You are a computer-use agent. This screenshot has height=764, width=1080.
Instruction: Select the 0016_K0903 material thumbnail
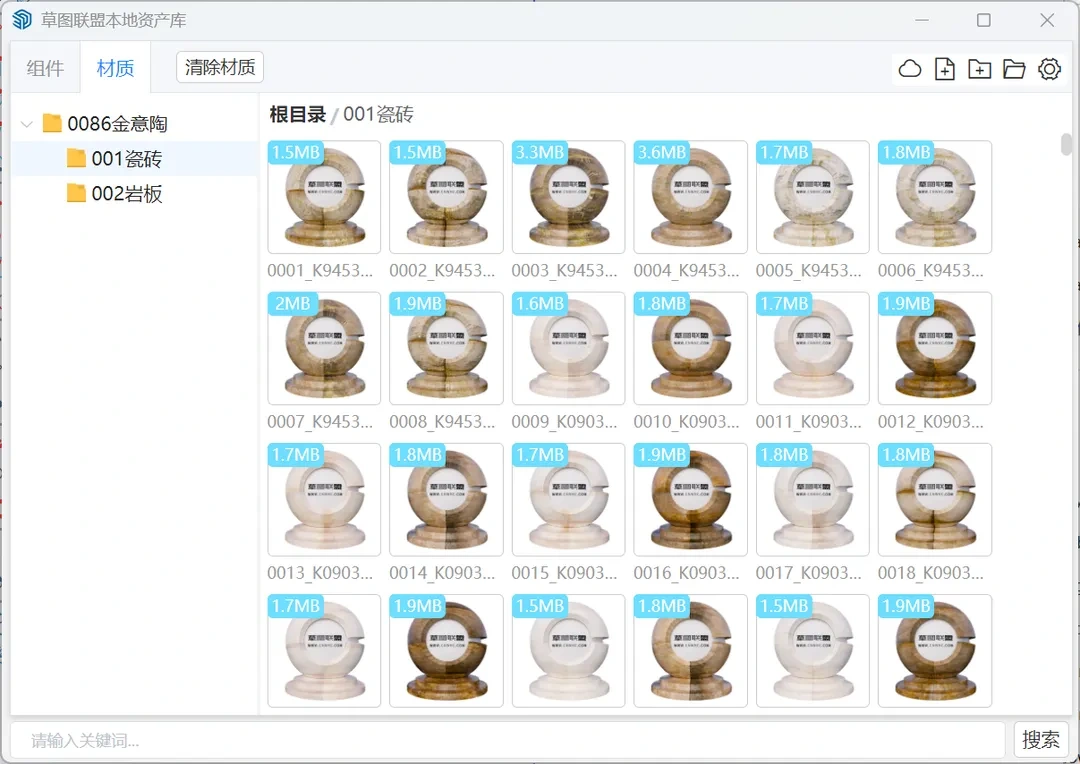[690, 499]
